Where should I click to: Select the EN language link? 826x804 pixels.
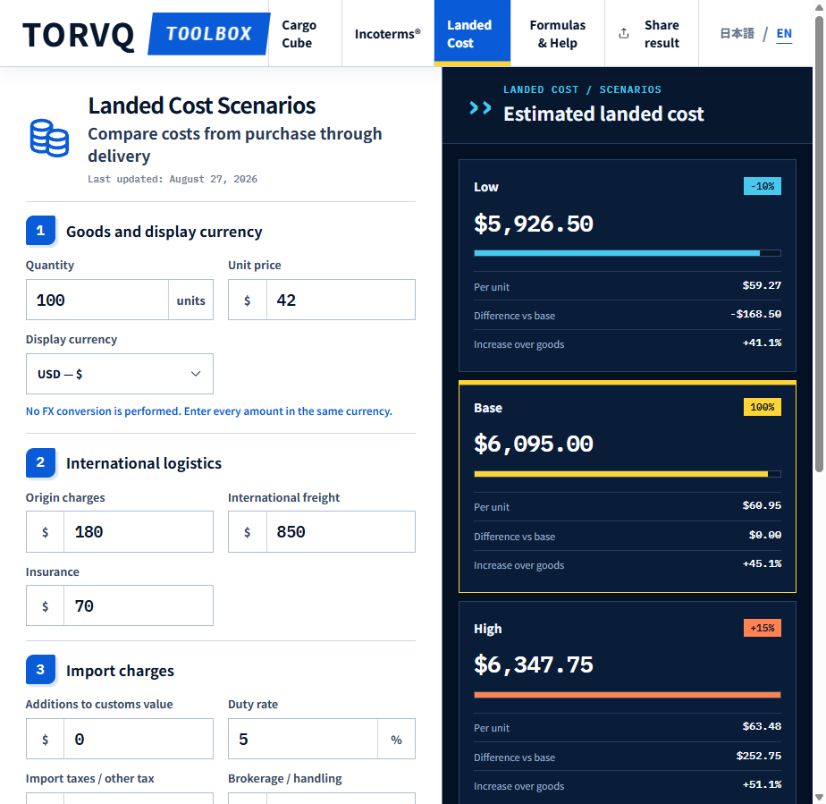(x=784, y=34)
